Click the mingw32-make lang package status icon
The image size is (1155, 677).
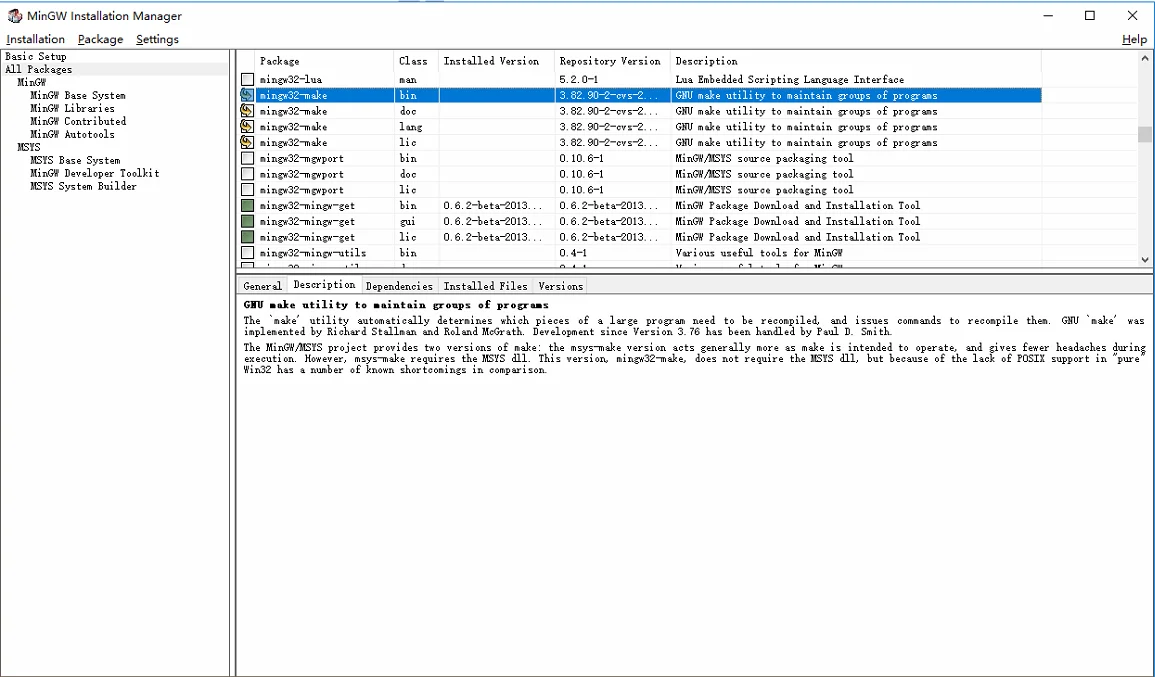tap(247, 127)
